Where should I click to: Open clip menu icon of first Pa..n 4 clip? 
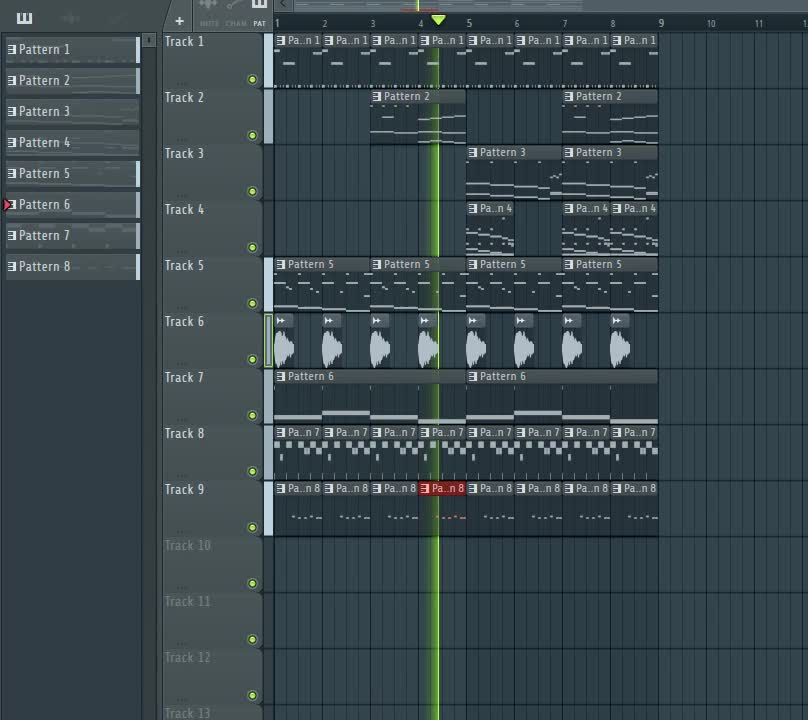click(473, 209)
